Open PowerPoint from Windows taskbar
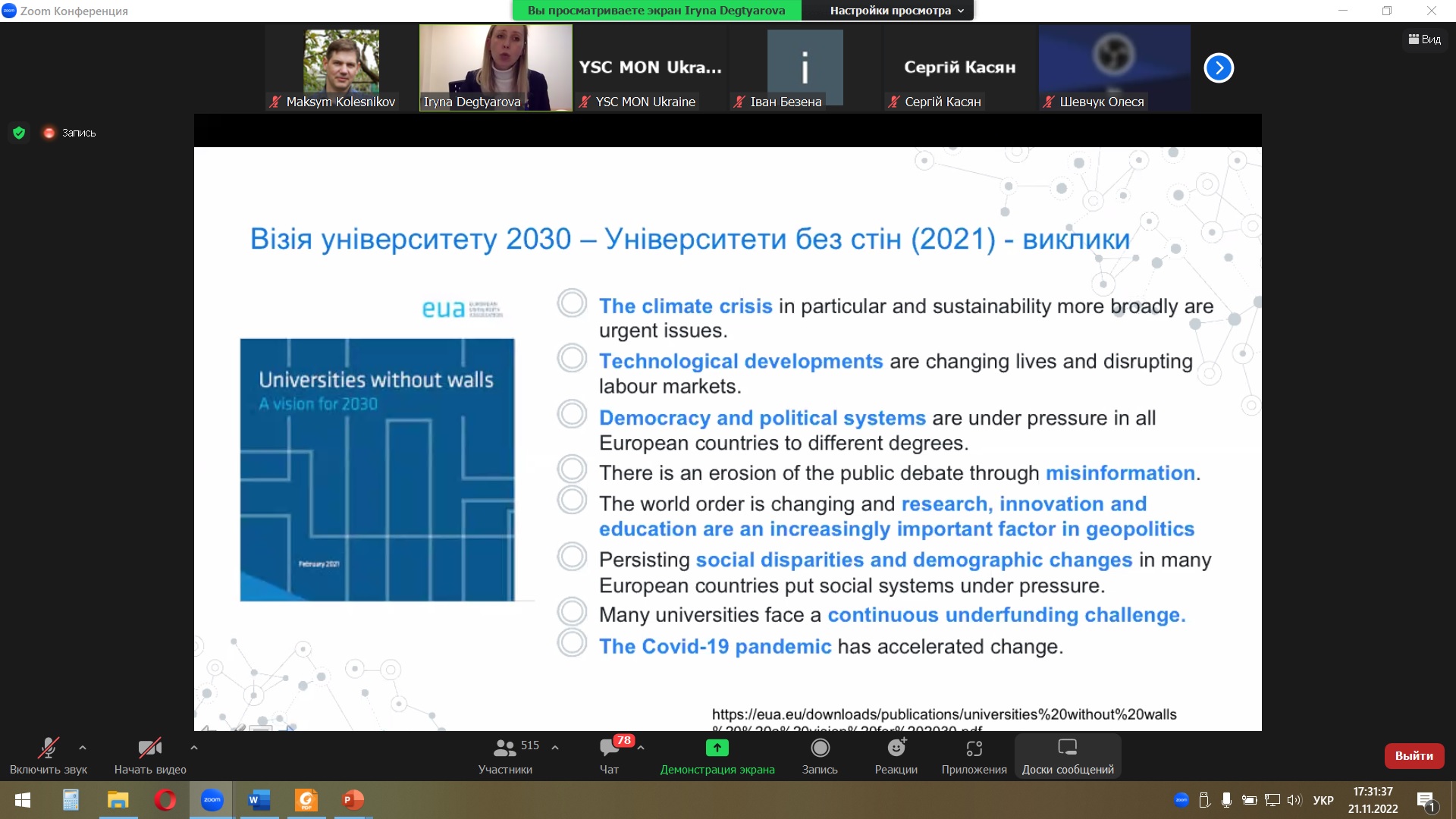The height and width of the screenshot is (819, 1456). [353, 800]
